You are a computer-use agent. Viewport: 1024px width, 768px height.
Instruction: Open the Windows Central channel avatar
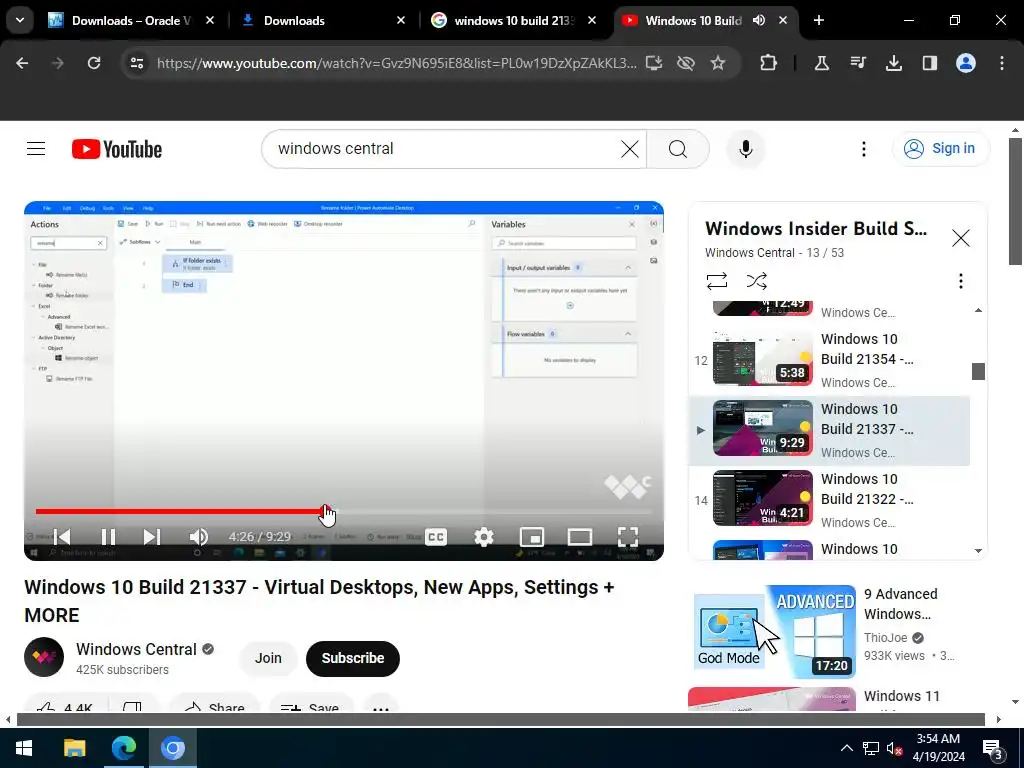[44, 657]
